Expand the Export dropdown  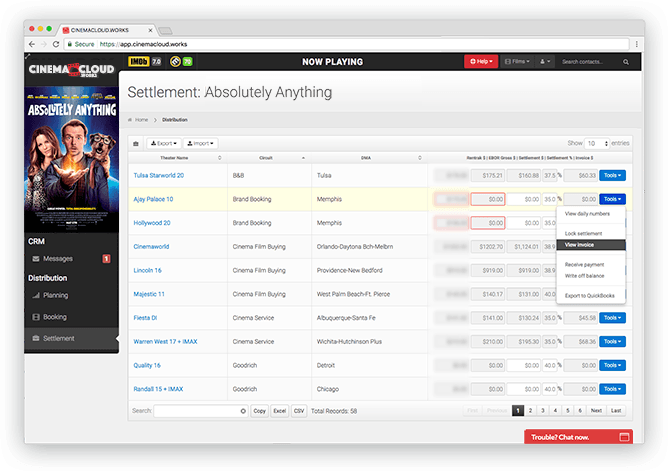pyautogui.click(x=163, y=143)
